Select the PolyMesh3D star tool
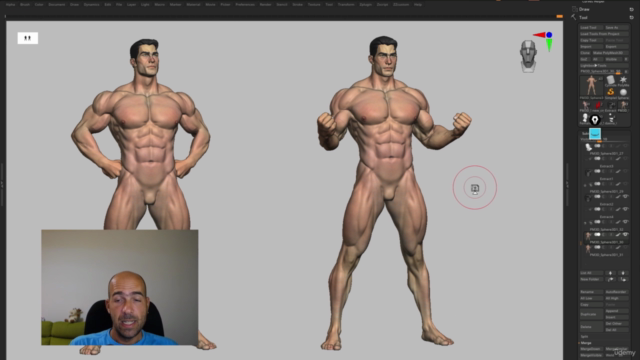This screenshot has height=360, width=640. click(623, 80)
